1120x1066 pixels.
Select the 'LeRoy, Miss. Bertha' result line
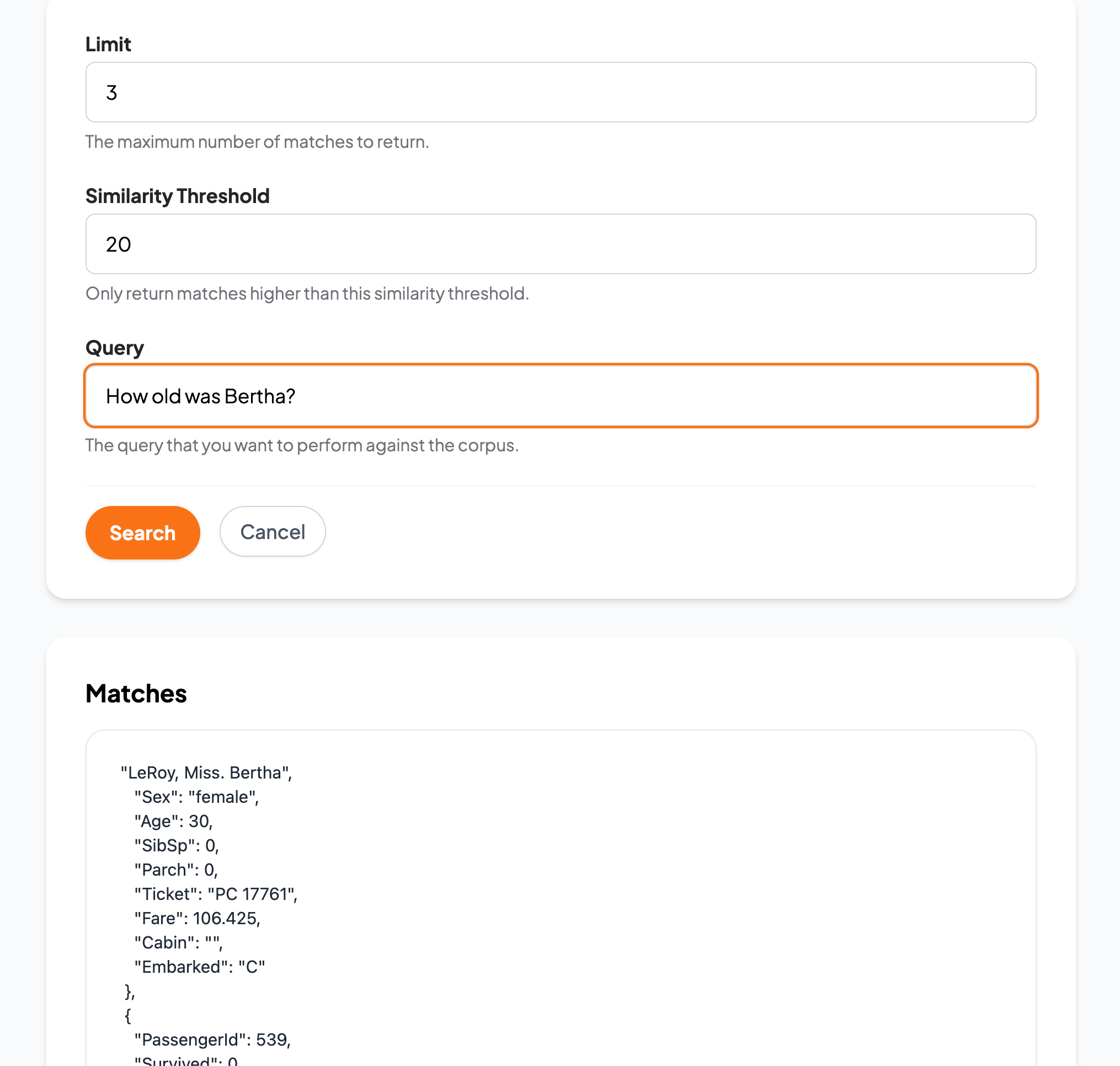pos(206,772)
